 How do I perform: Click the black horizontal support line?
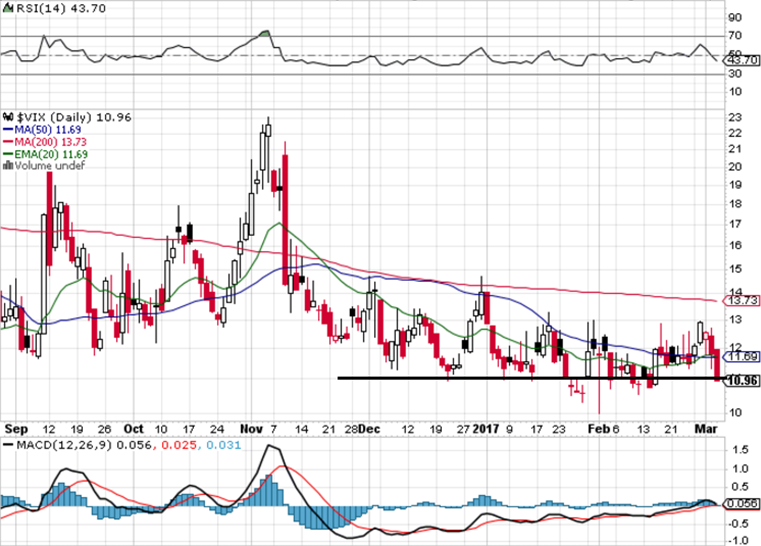[530, 378]
